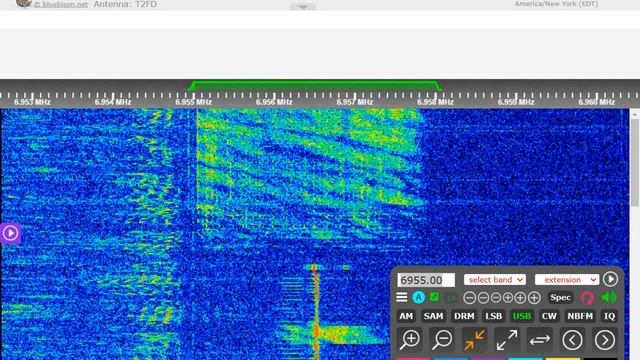Click the max zoom-out expand arrows icon

pos(507,340)
